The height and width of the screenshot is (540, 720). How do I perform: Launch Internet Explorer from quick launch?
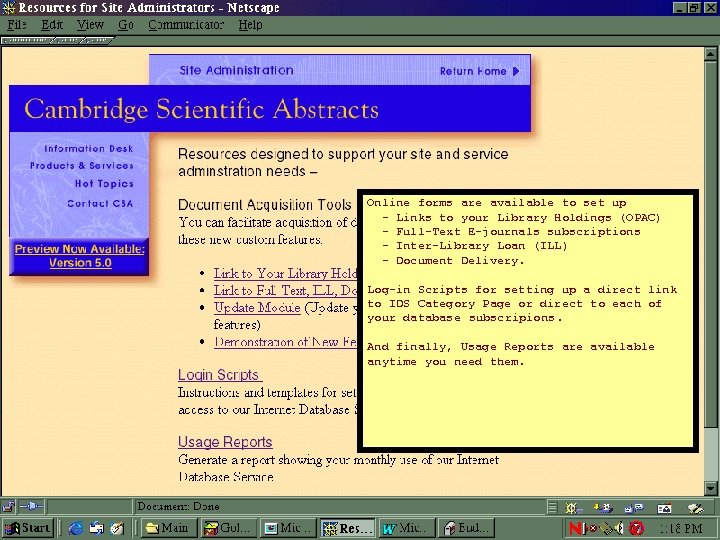75,529
